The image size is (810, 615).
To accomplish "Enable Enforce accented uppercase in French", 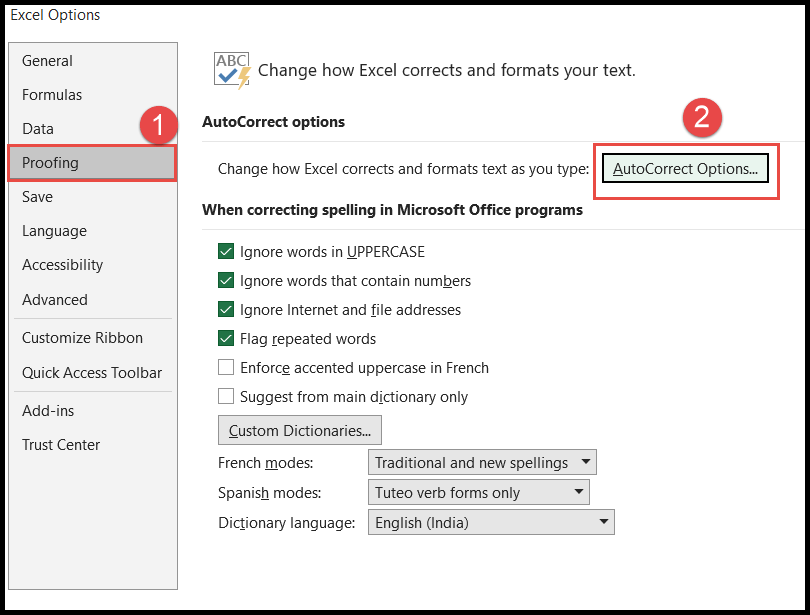I will pos(226,368).
